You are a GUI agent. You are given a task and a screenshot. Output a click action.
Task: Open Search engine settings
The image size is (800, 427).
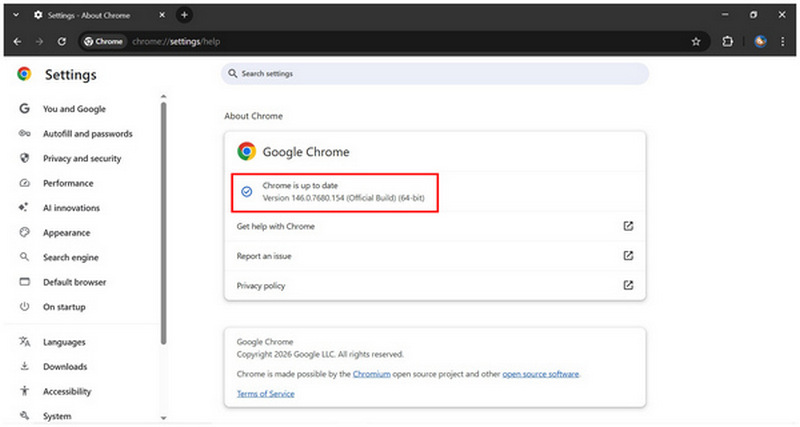point(71,258)
